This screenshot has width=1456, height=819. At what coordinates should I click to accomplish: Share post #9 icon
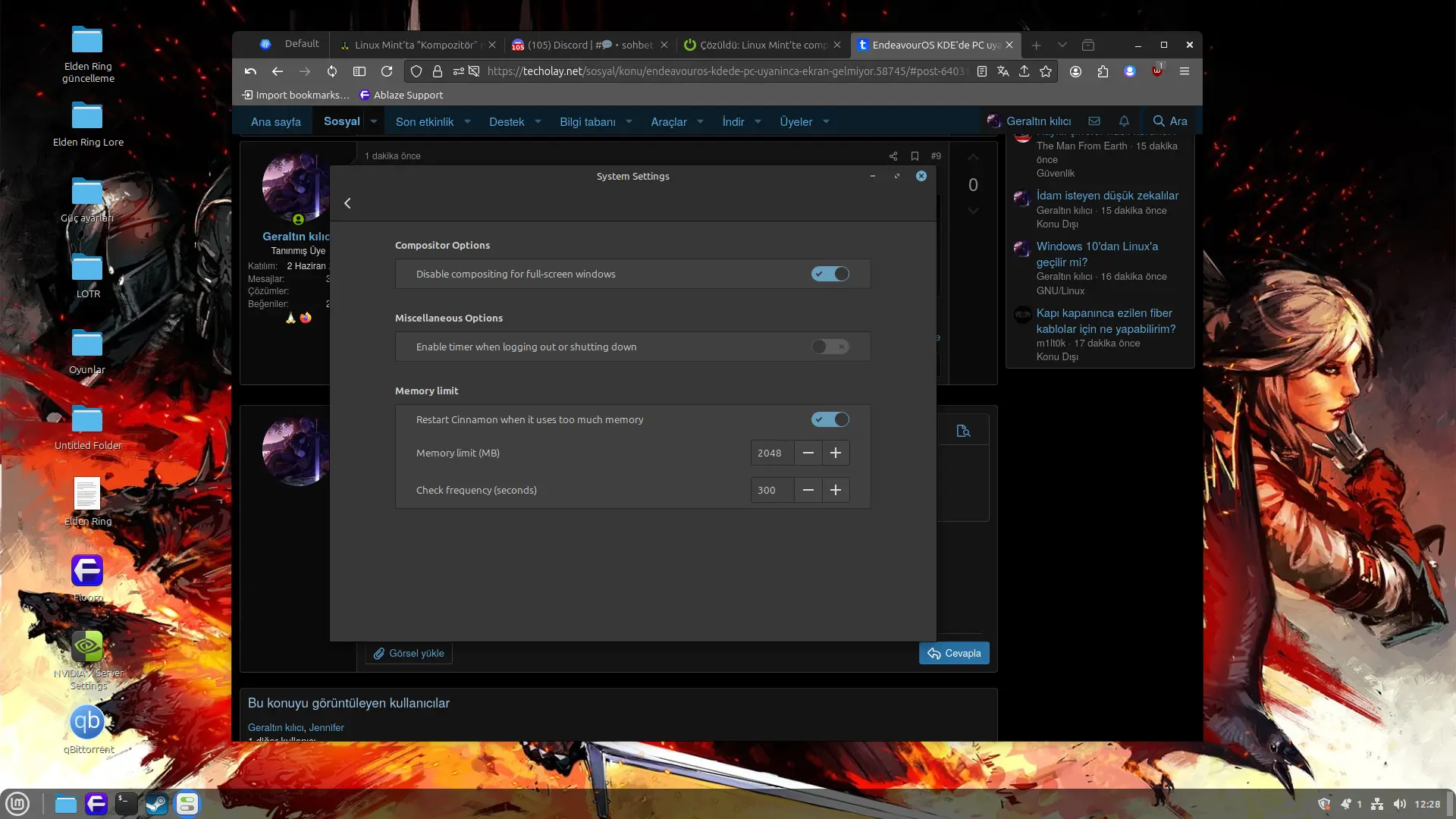point(893,156)
